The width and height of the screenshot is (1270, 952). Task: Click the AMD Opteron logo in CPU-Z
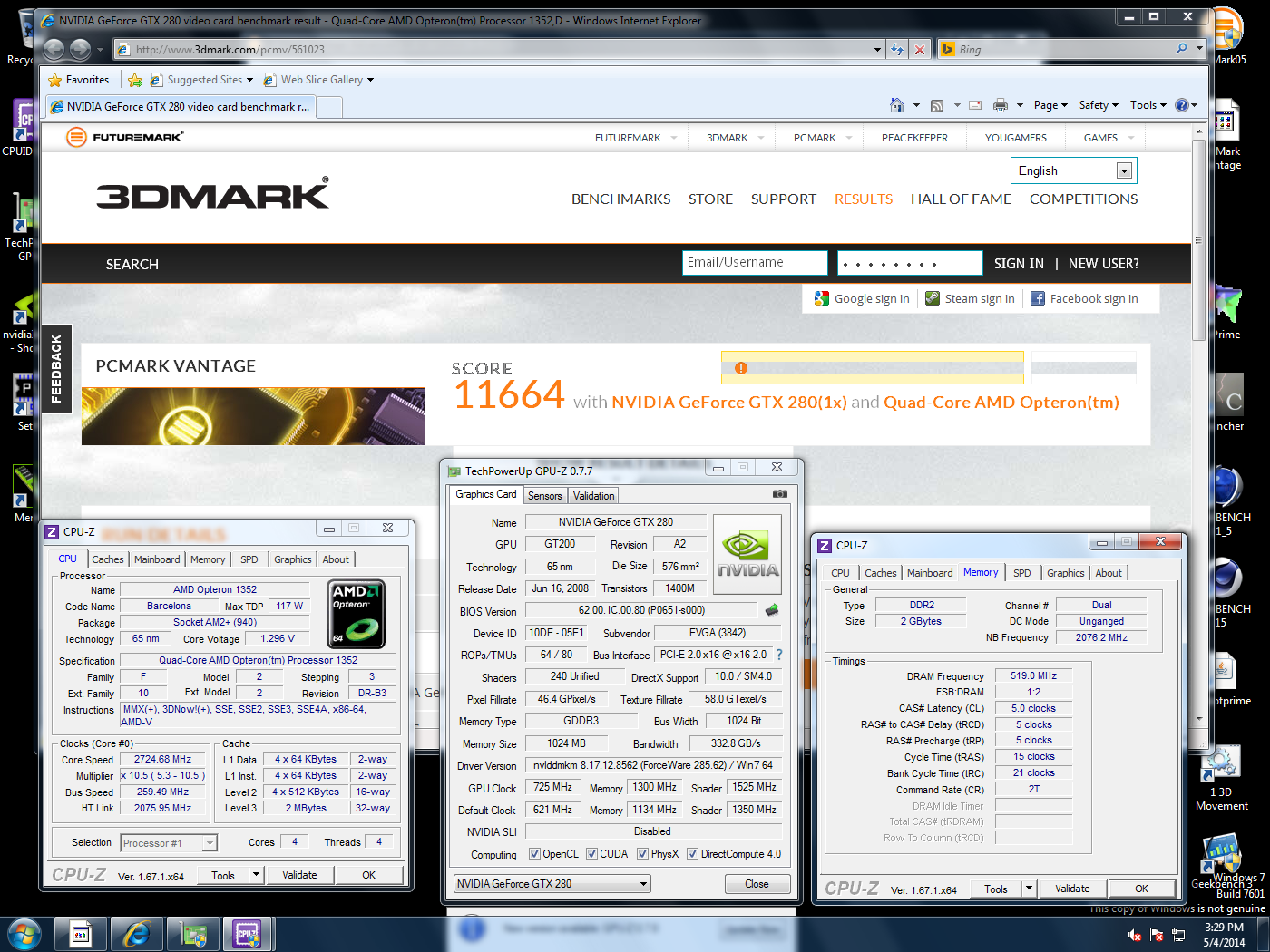(356, 614)
